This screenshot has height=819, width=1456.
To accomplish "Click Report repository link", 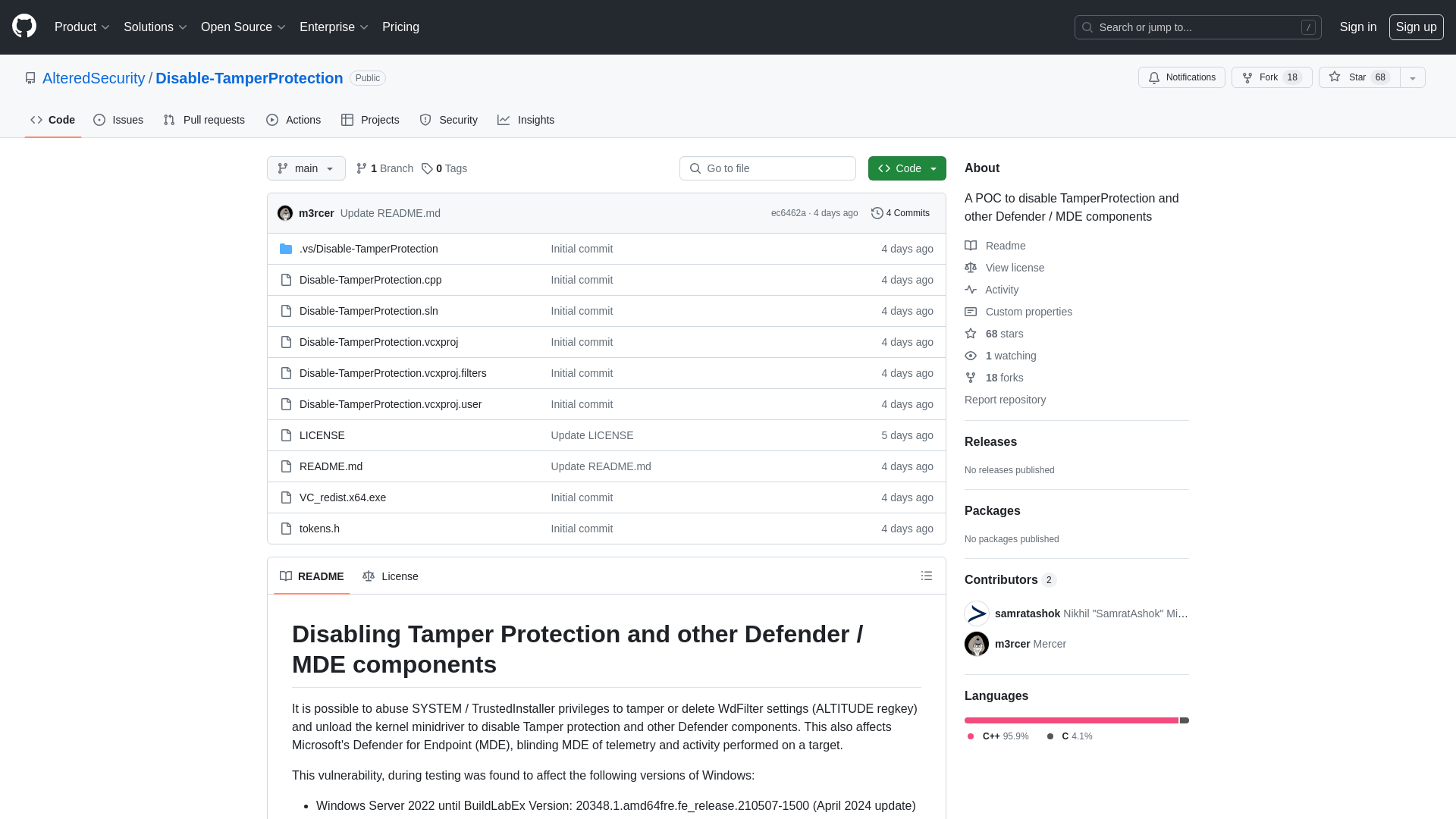I will [x=1005, y=400].
